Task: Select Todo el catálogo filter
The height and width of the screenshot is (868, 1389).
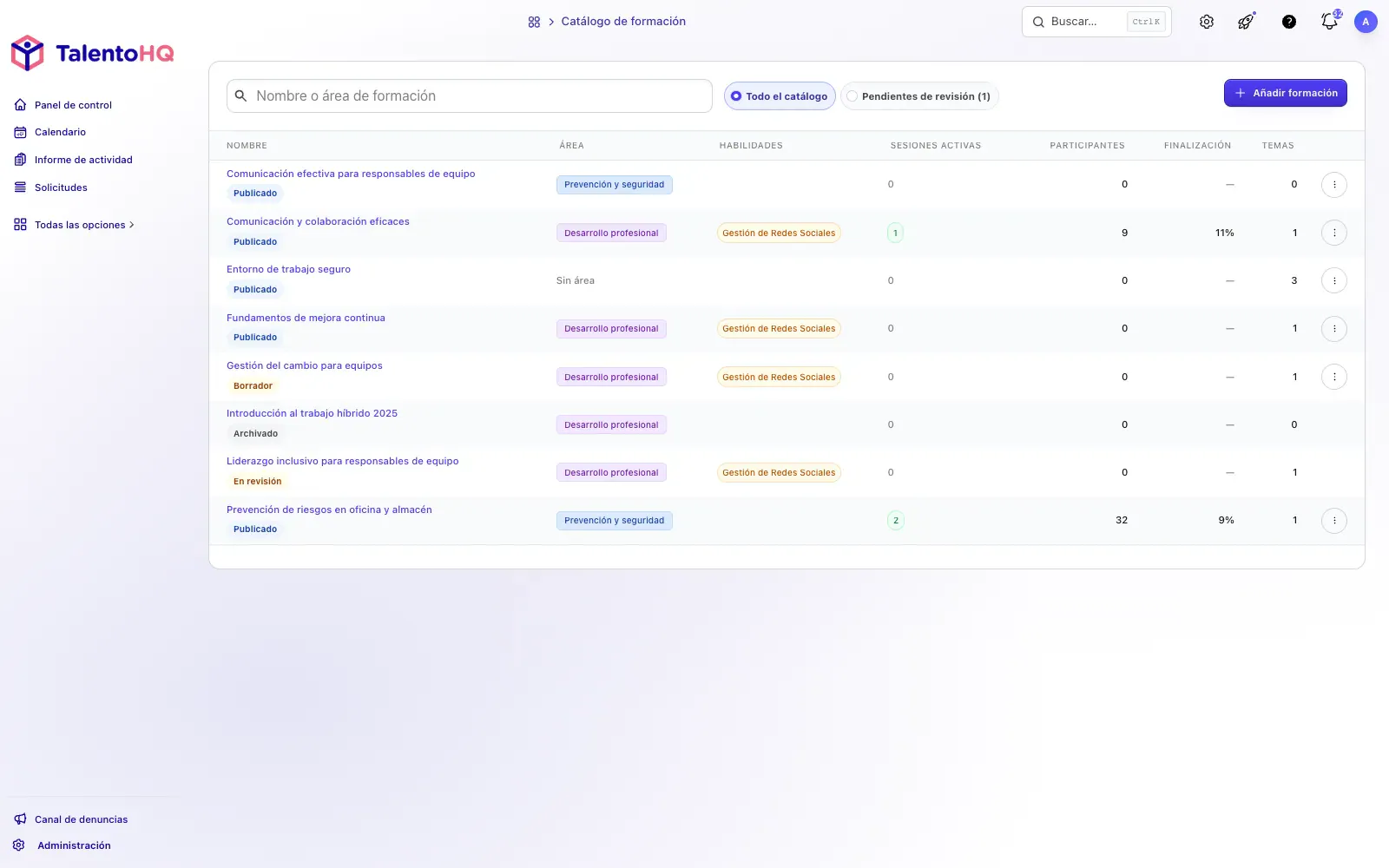Action: (780, 96)
